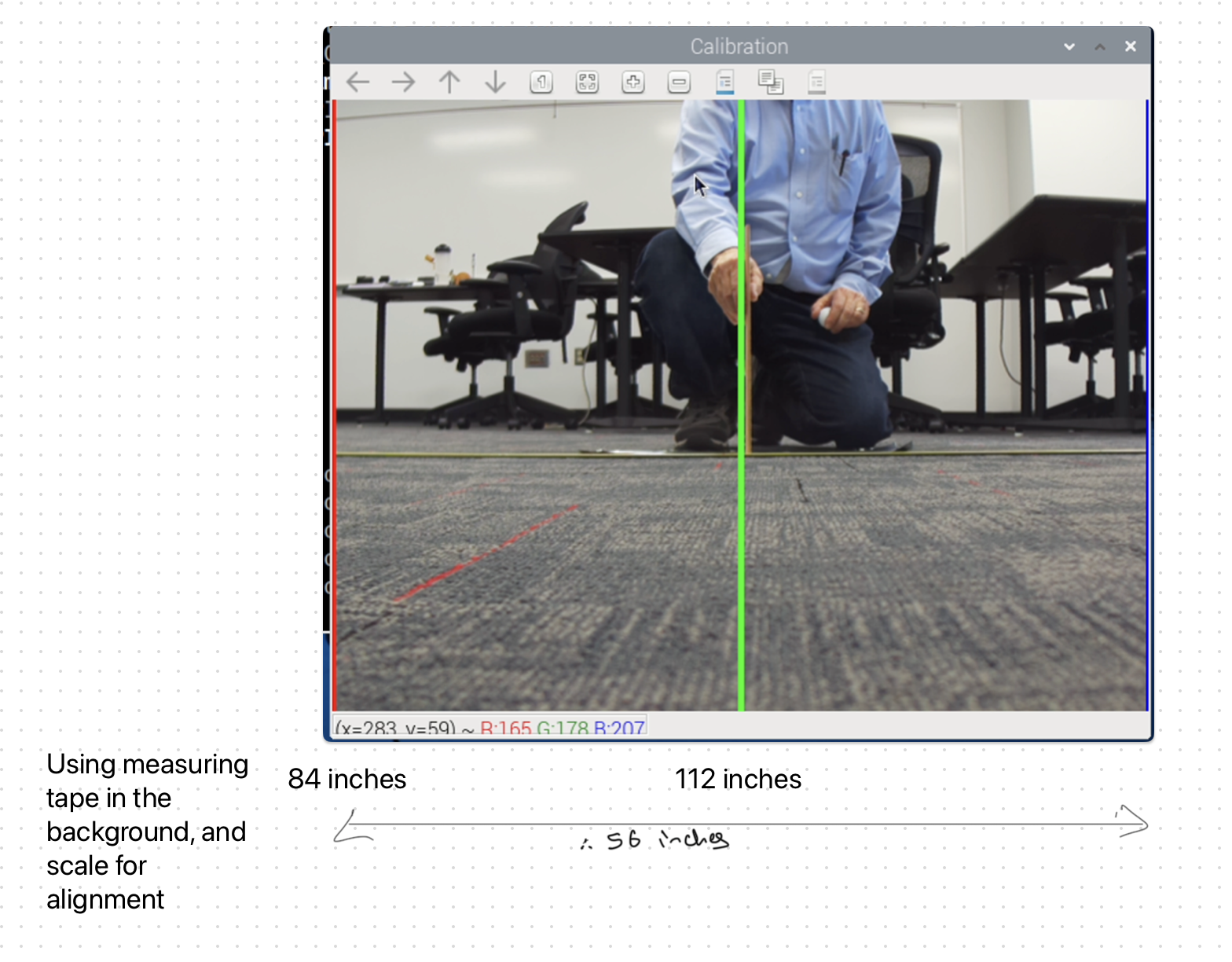Screen dimensions: 1232x962
Task: Maximize the Calibration window via chevron up
Action: pos(1100,46)
